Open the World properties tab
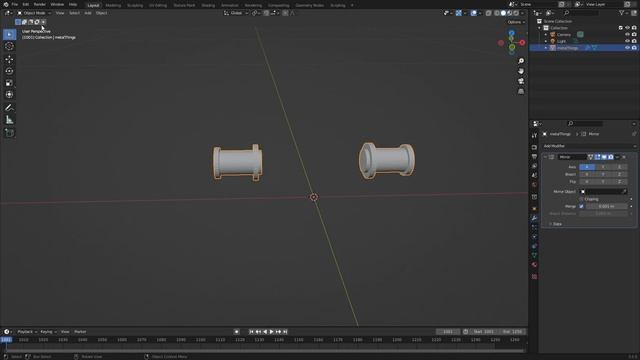Viewport: 640px width, 360px height. (534, 185)
